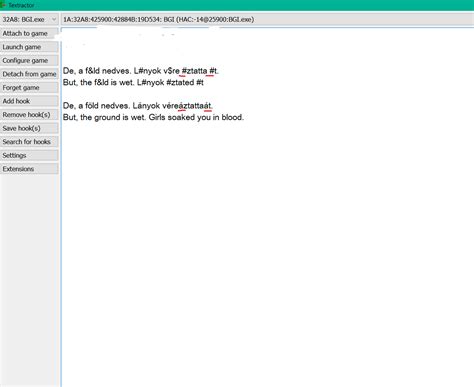The width and height of the screenshot is (474, 387).
Task: Open the Settings button
Action: pyautogui.click(x=29, y=155)
